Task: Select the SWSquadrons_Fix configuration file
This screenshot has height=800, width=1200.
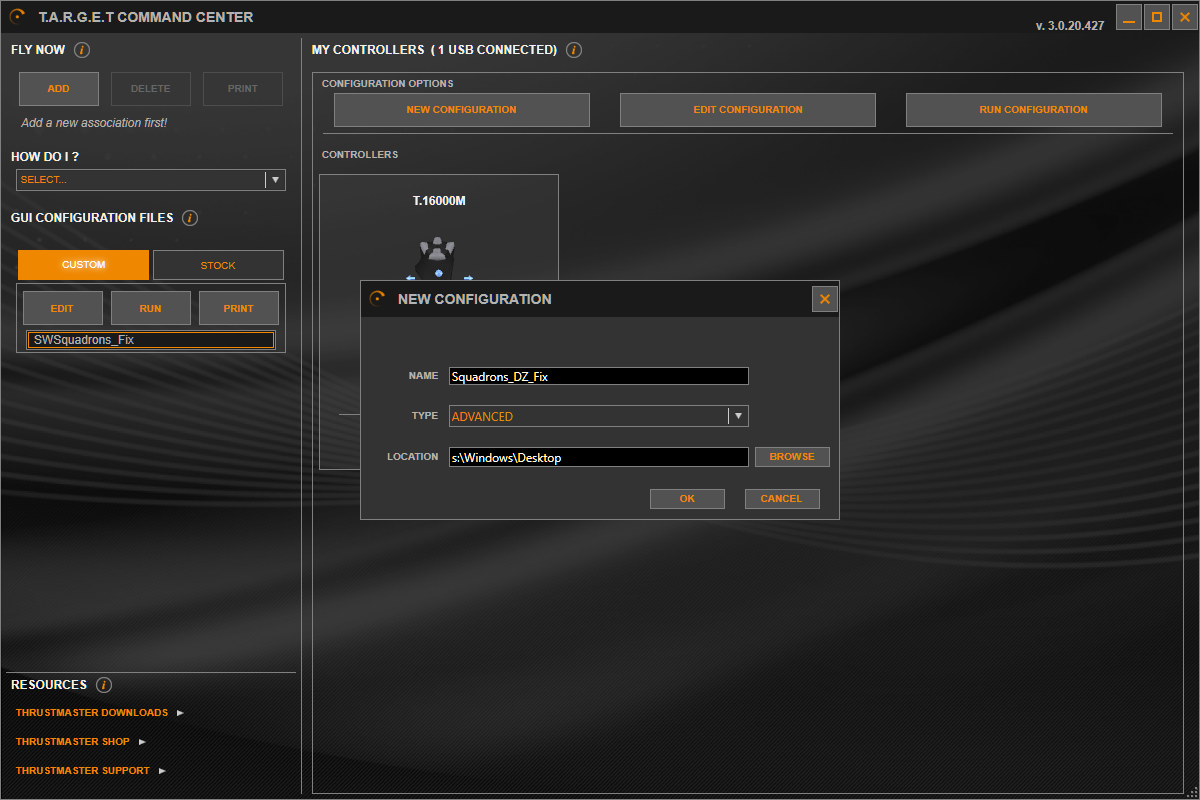Action: pos(151,340)
